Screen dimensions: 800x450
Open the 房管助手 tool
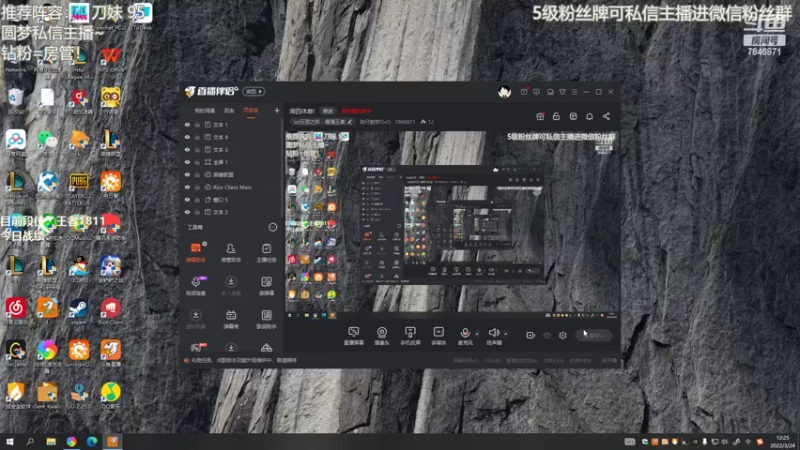[x=231, y=253]
